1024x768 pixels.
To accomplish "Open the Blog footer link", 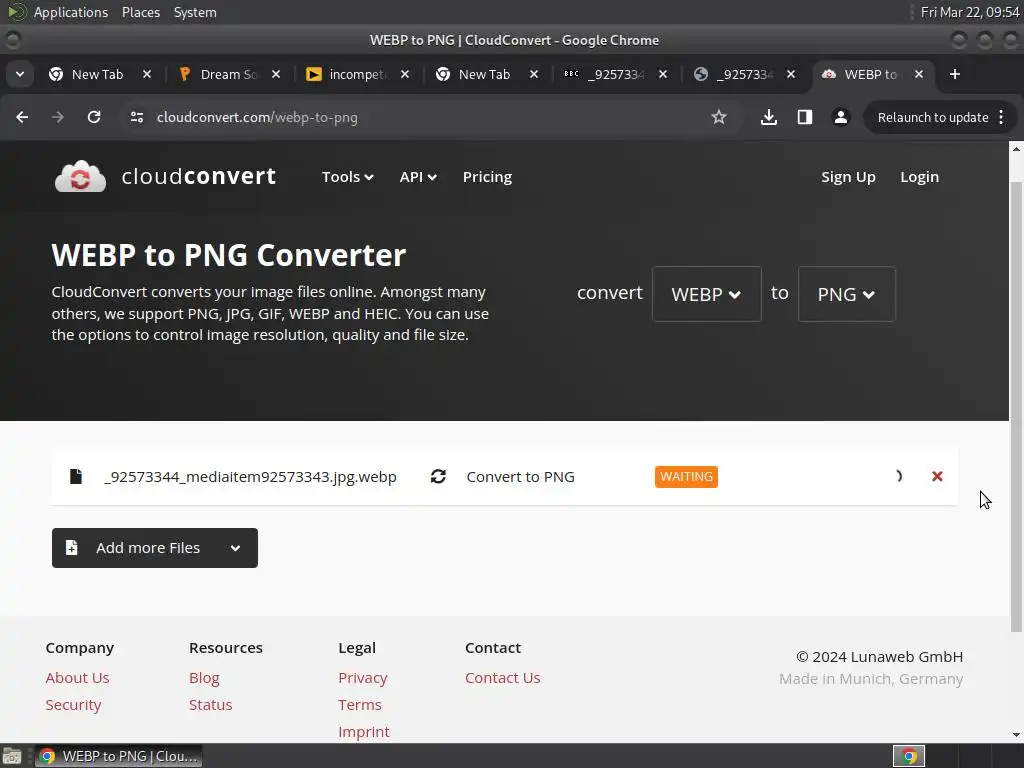I will click(204, 678).
